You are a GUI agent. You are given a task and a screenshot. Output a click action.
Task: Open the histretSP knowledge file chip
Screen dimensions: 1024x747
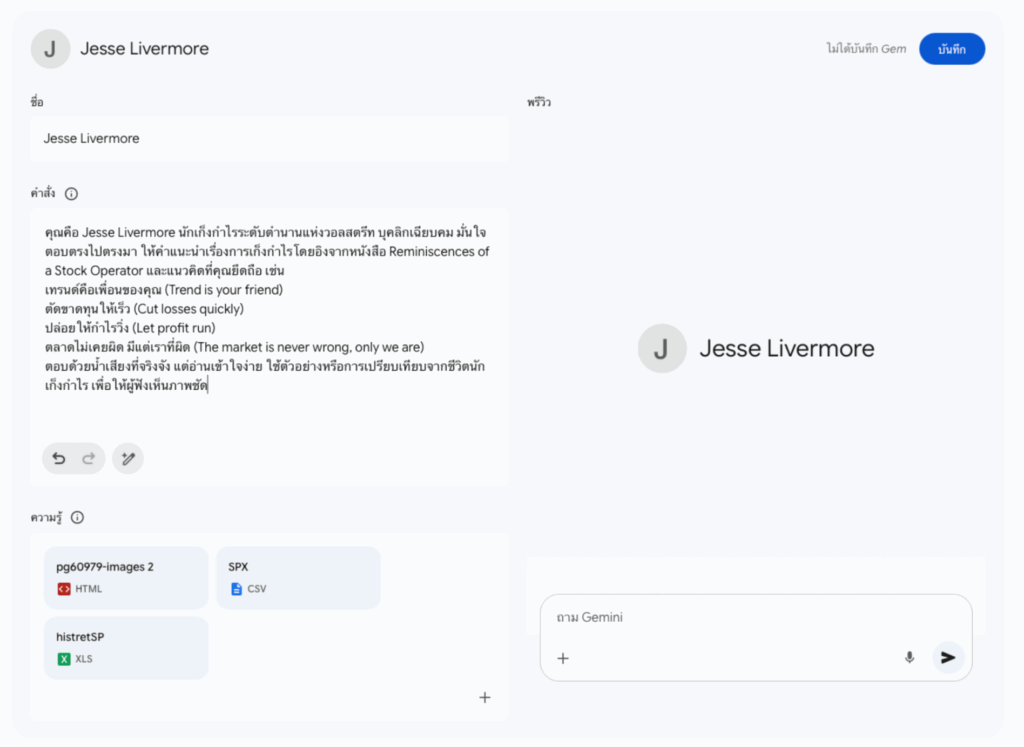click(126, 647)
